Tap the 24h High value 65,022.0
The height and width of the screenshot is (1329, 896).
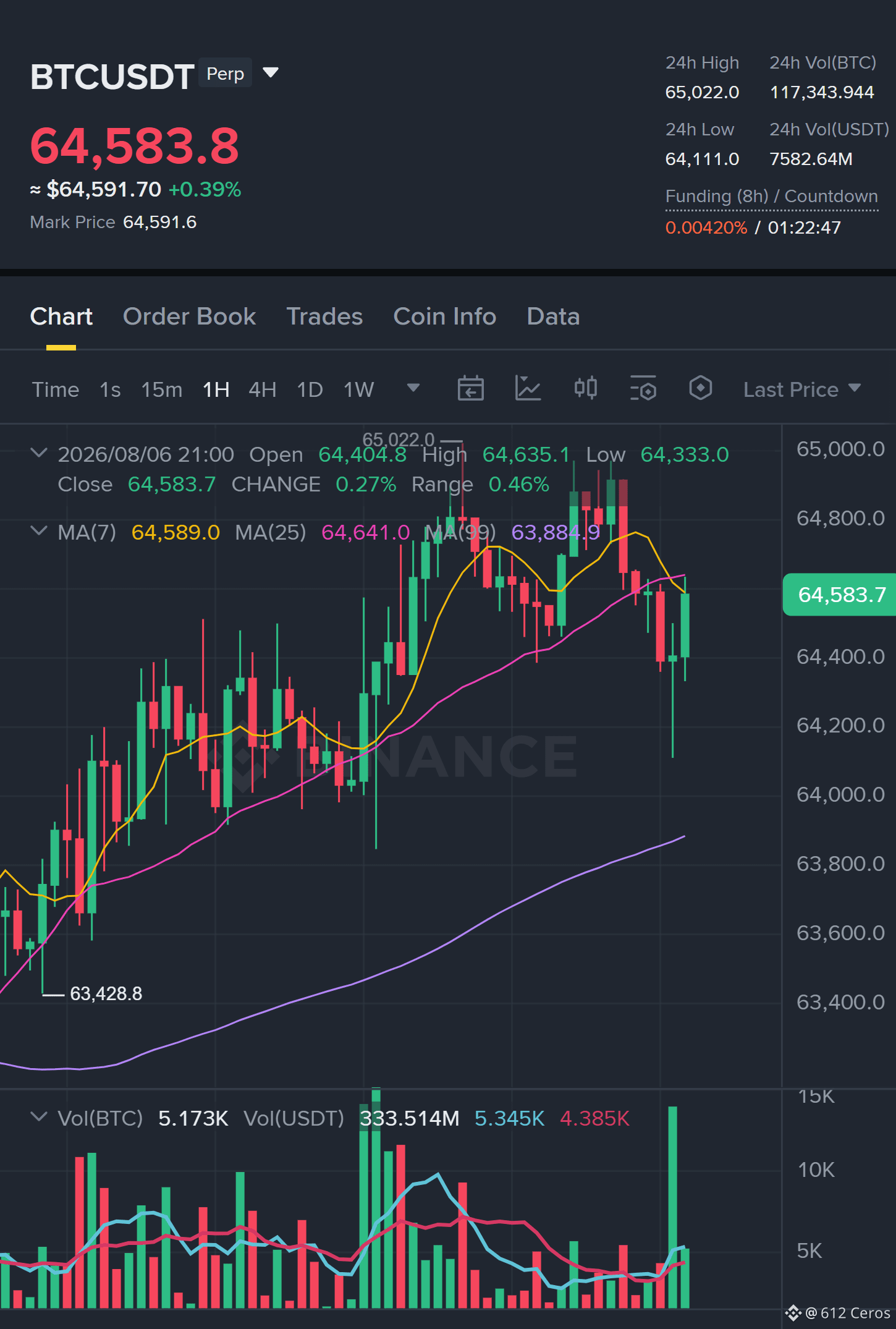(702, 93)
